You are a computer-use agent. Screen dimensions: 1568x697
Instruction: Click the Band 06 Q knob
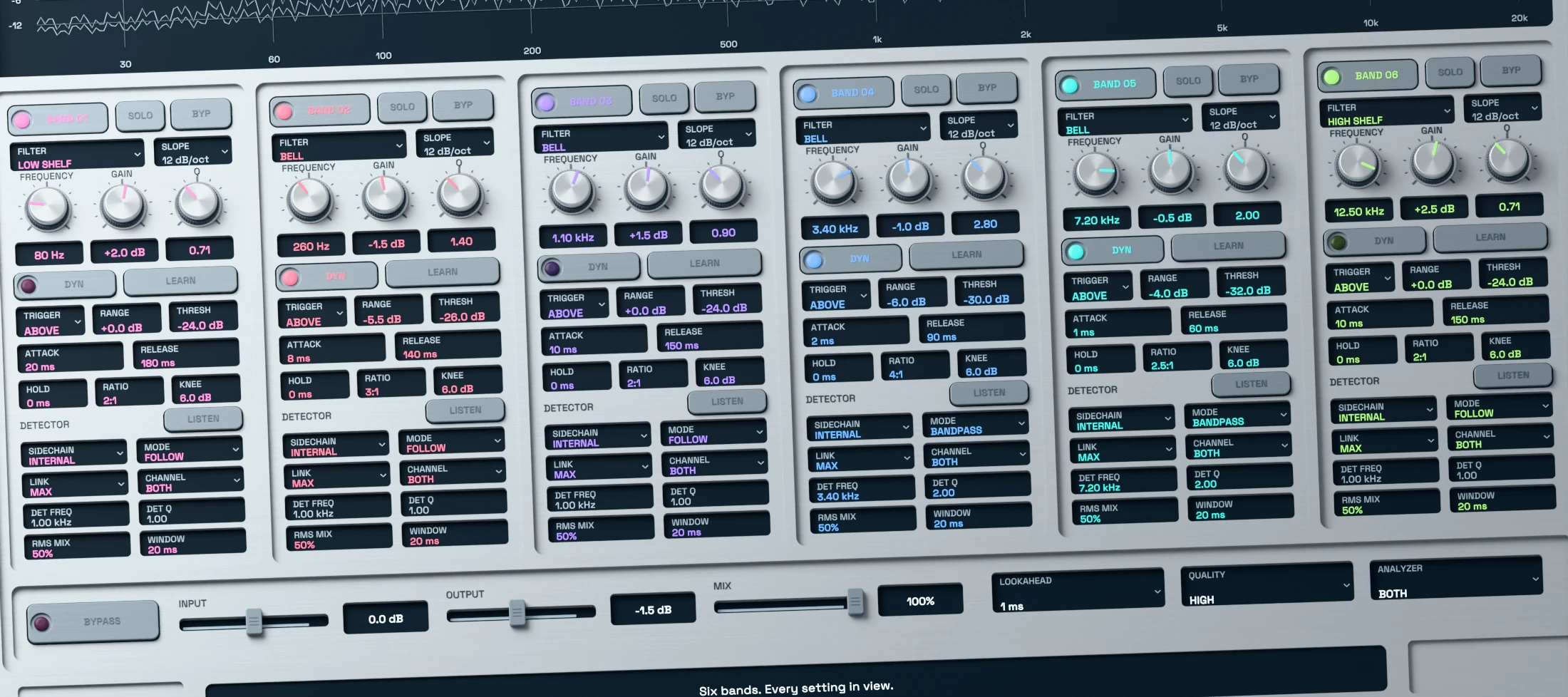coord(1508,159)
